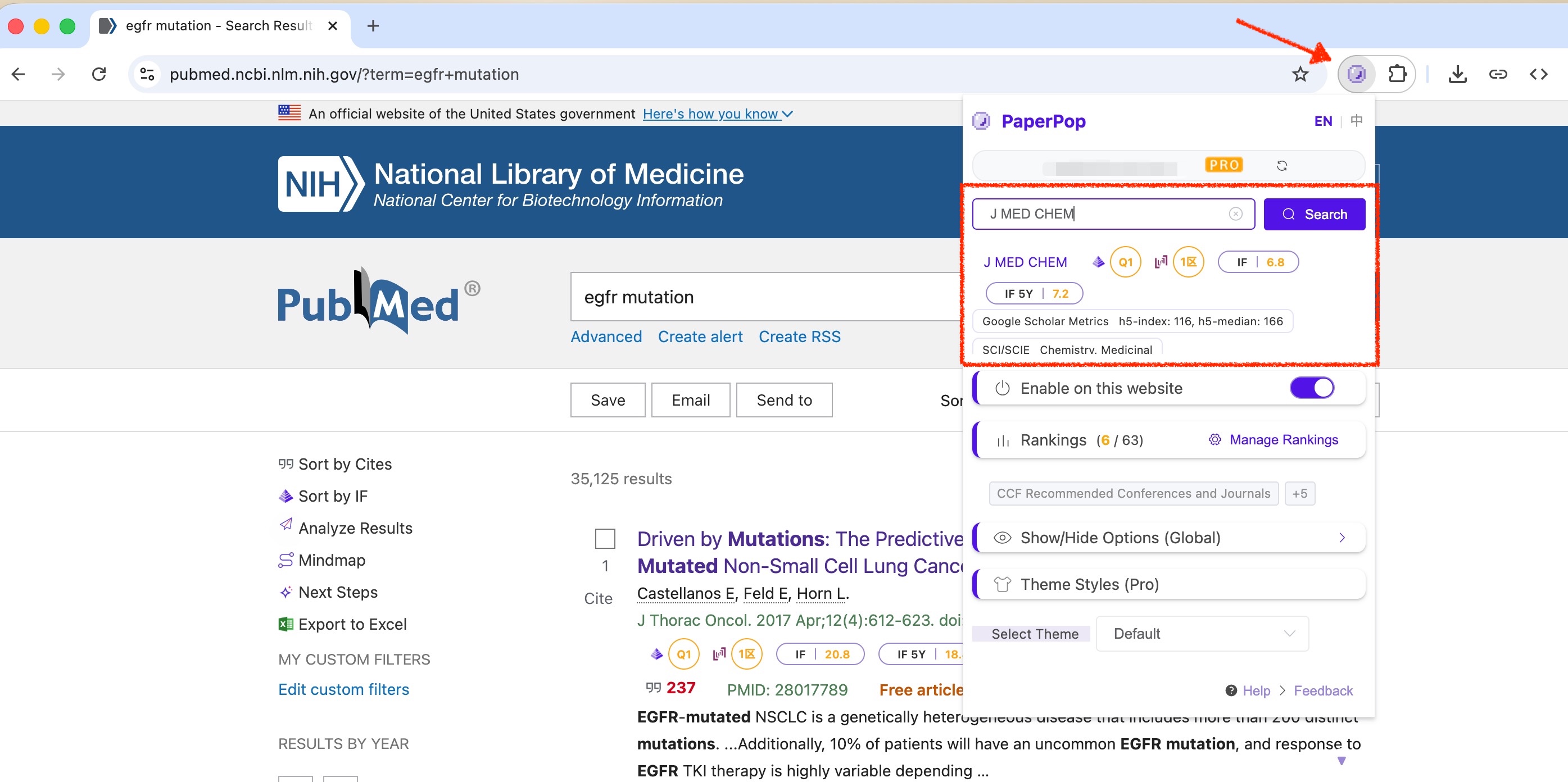Click the PubMed egfr mutation search box
Image resolution: width=1568 pixels, height=782 pixels.
tap(761, 297)
